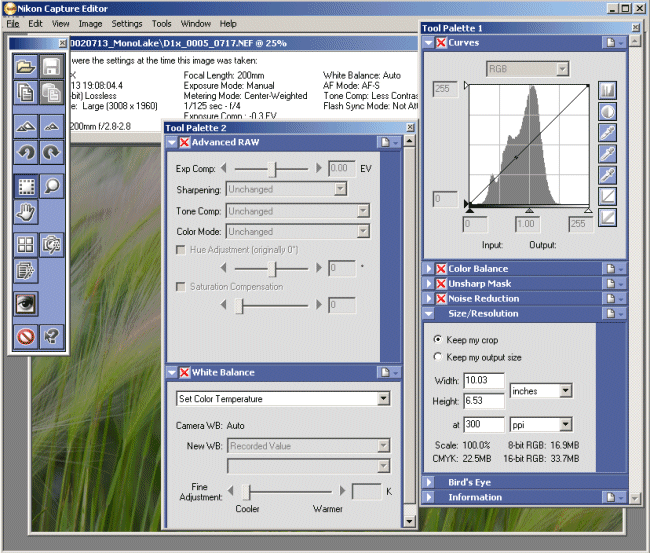Click the Open folder icon in toolbox
Viewport: 650px width, 553px height.
(25, 66)
